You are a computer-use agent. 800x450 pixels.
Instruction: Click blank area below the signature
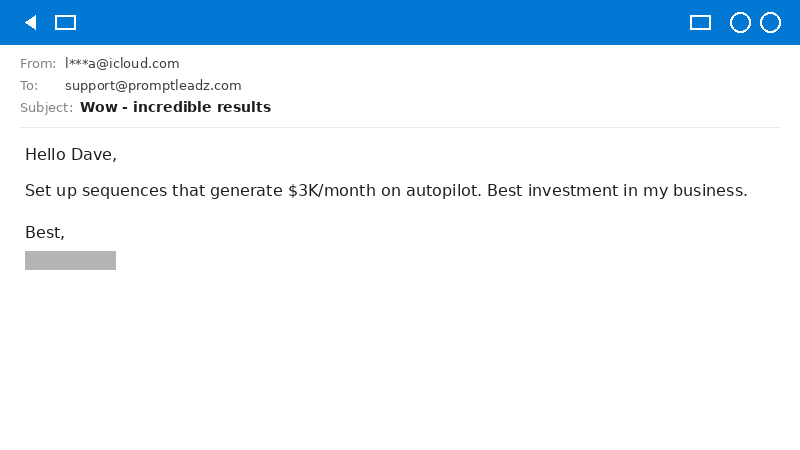(x=400, y=360)
